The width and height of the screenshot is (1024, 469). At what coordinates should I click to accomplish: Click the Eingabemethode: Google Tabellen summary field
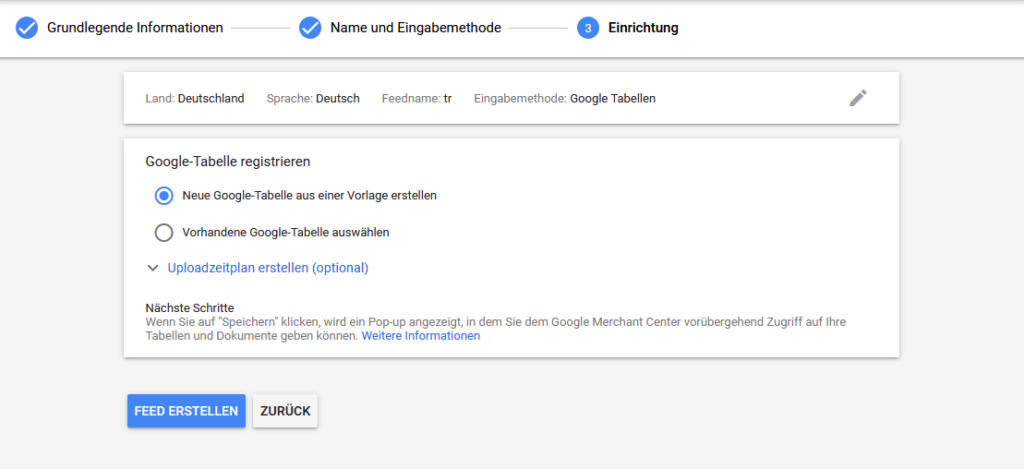click(565, 98)
